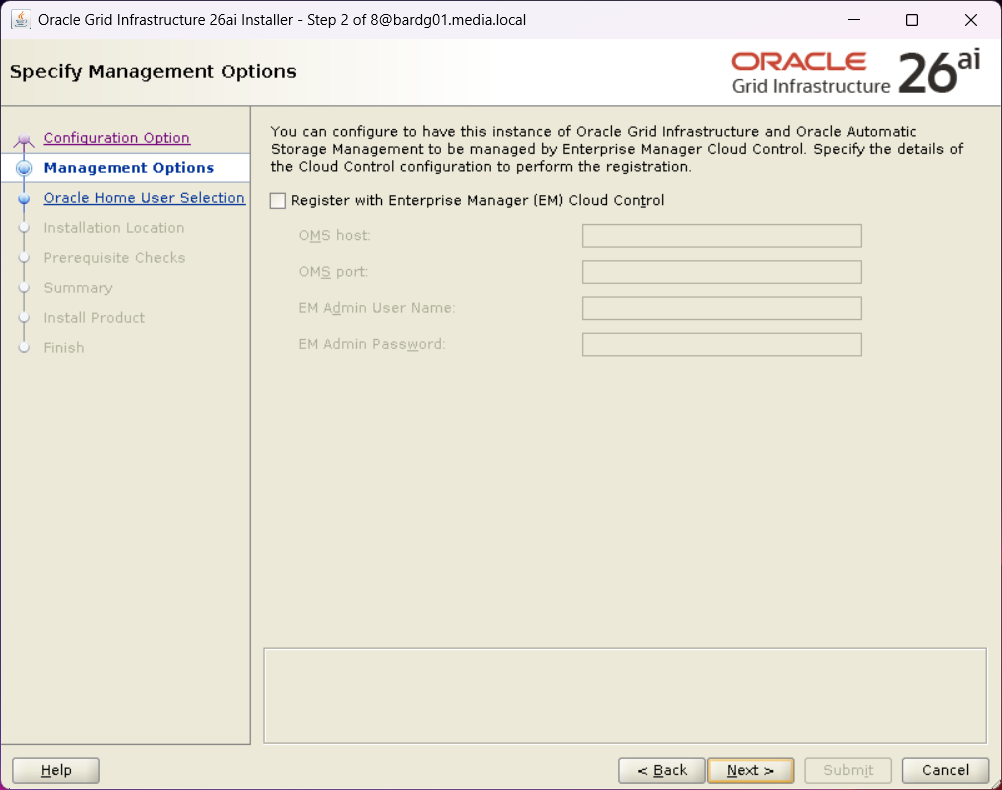Focus the EM Admin Password field

(721, 345)
